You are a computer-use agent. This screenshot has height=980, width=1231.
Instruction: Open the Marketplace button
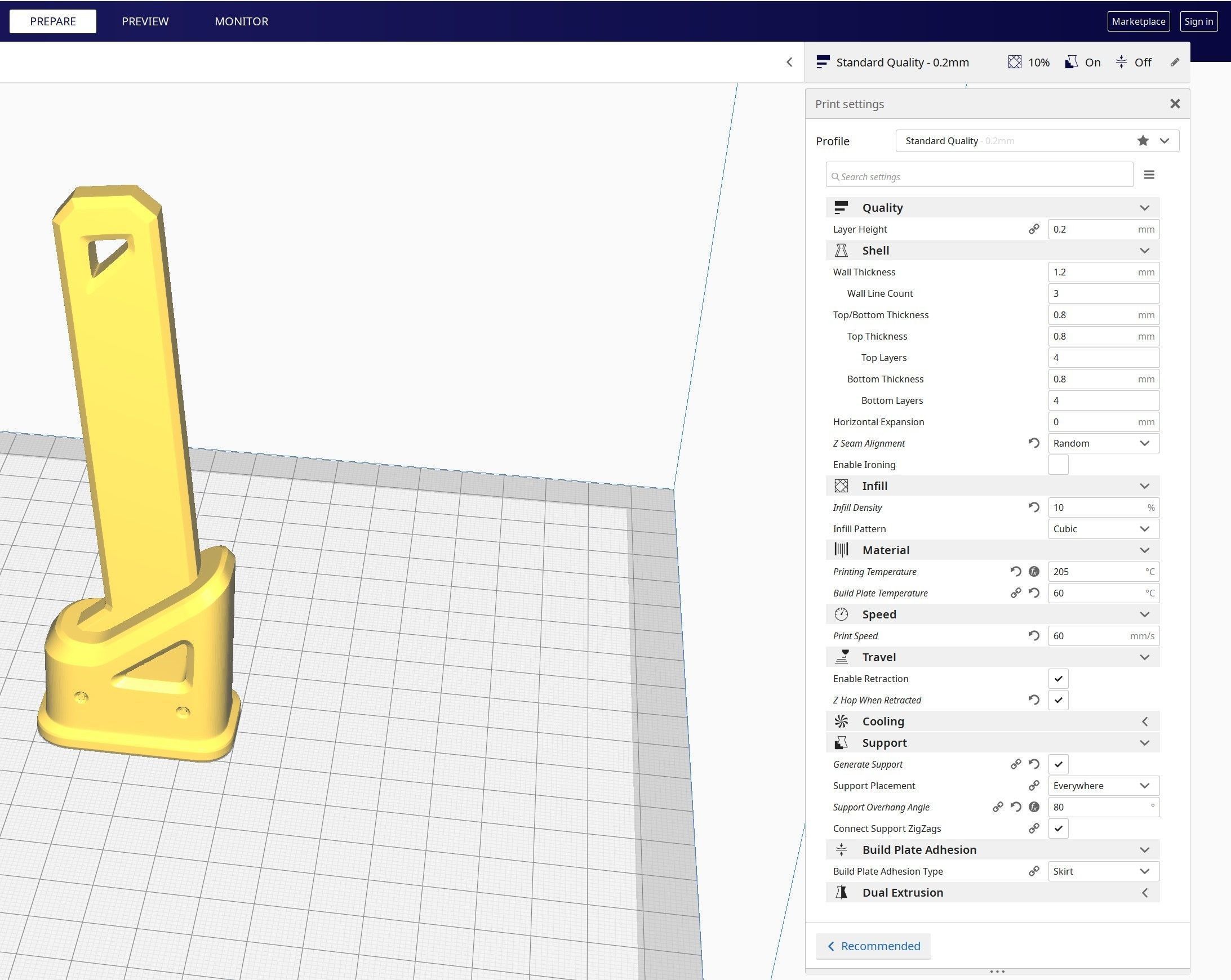point(1138,21)
